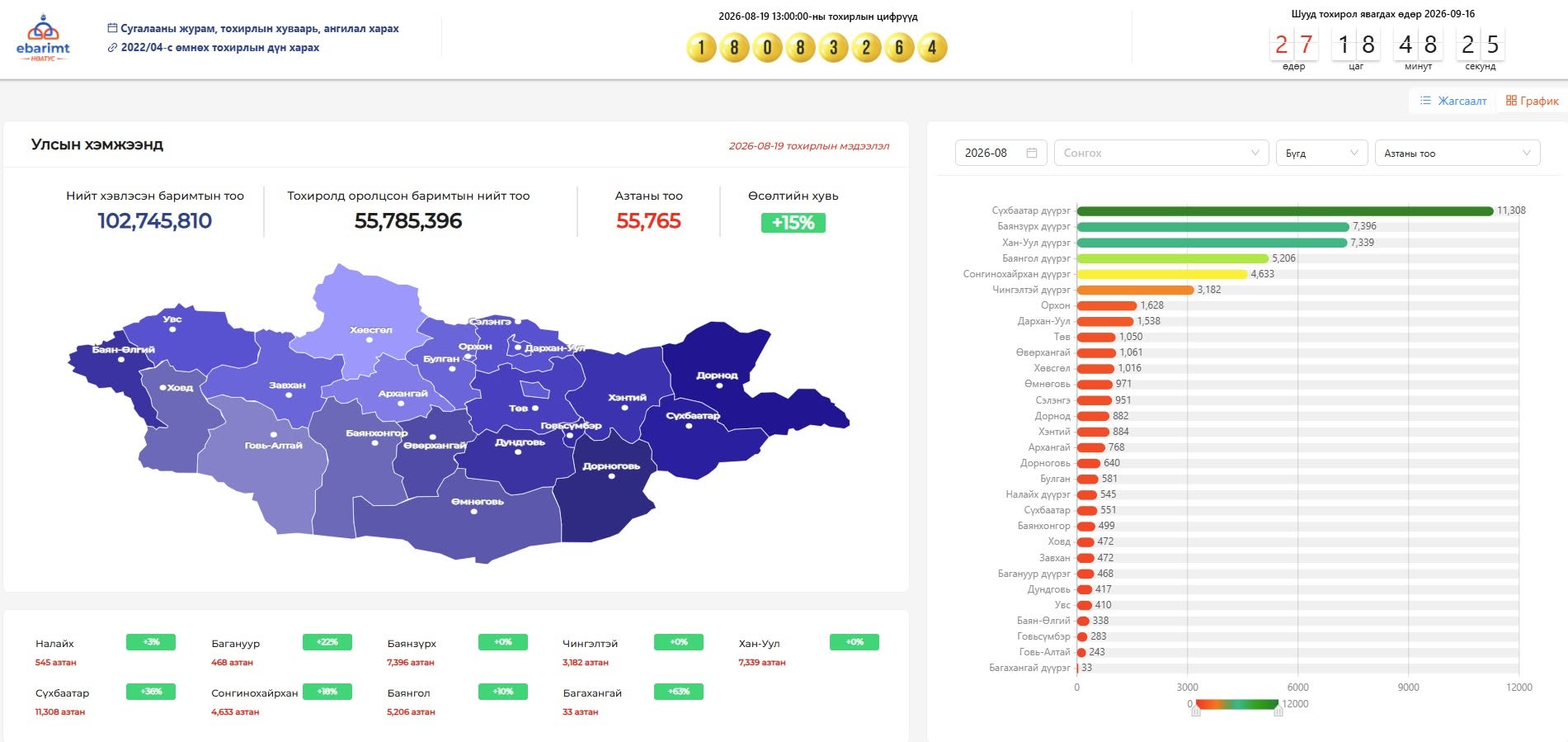Screen dimensions: 1568x742
Task: Click the right handle of color range slider
Action: tap(1278, 709)
